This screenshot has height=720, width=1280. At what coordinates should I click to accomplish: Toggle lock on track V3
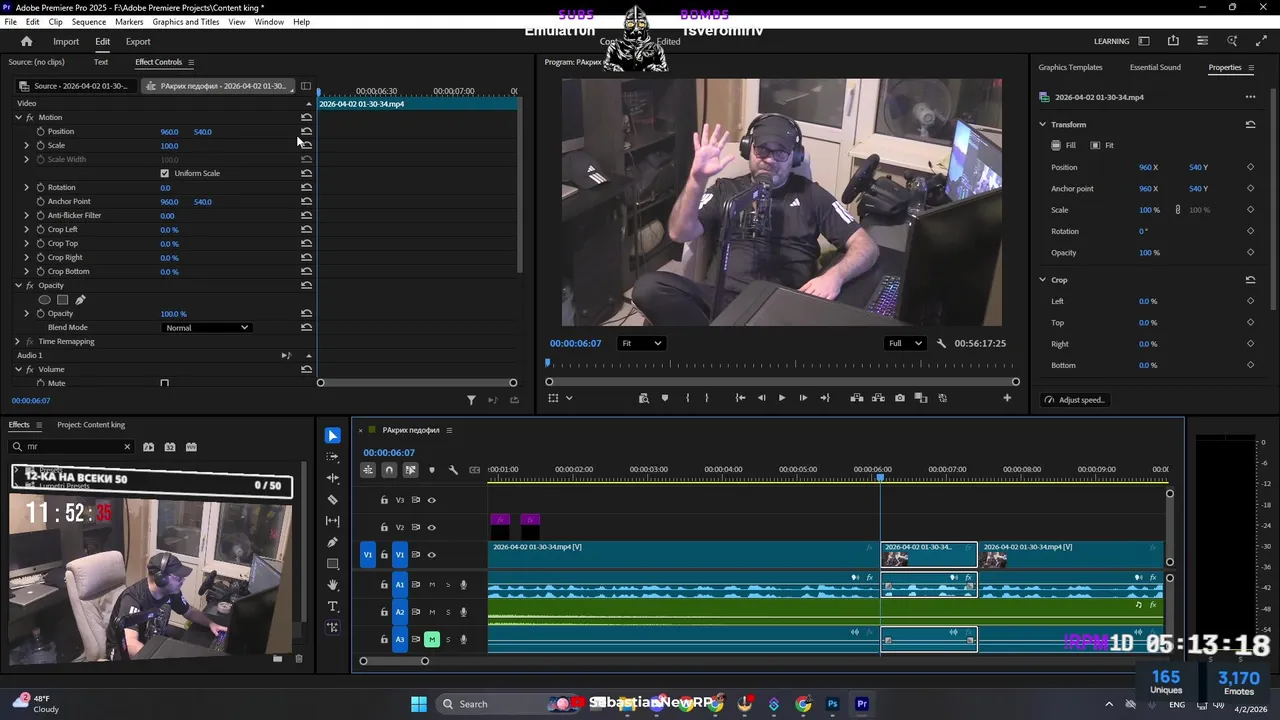[x=384, y=500]
